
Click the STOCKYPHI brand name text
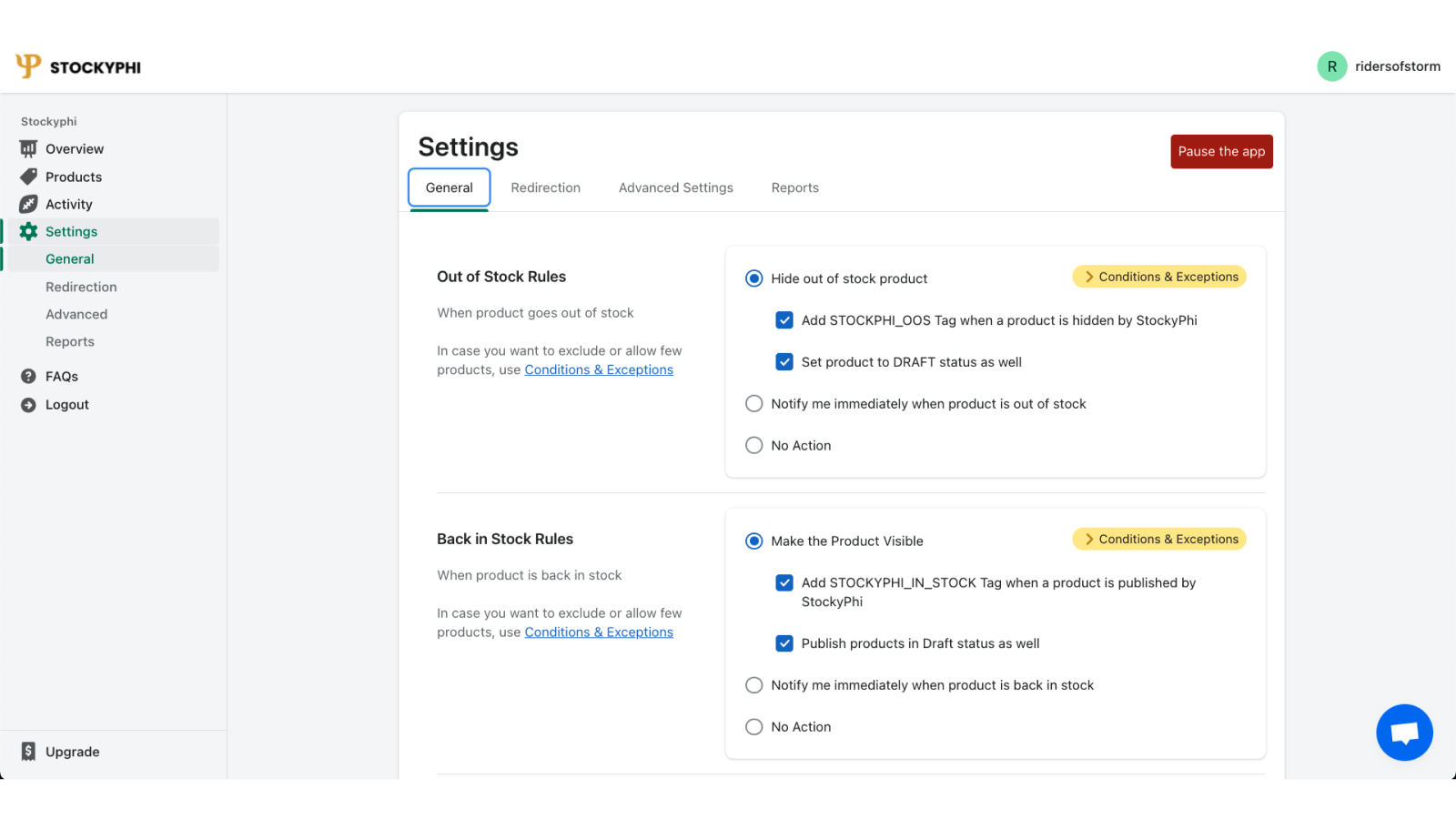pyautogui.click(x=96, y=67)
